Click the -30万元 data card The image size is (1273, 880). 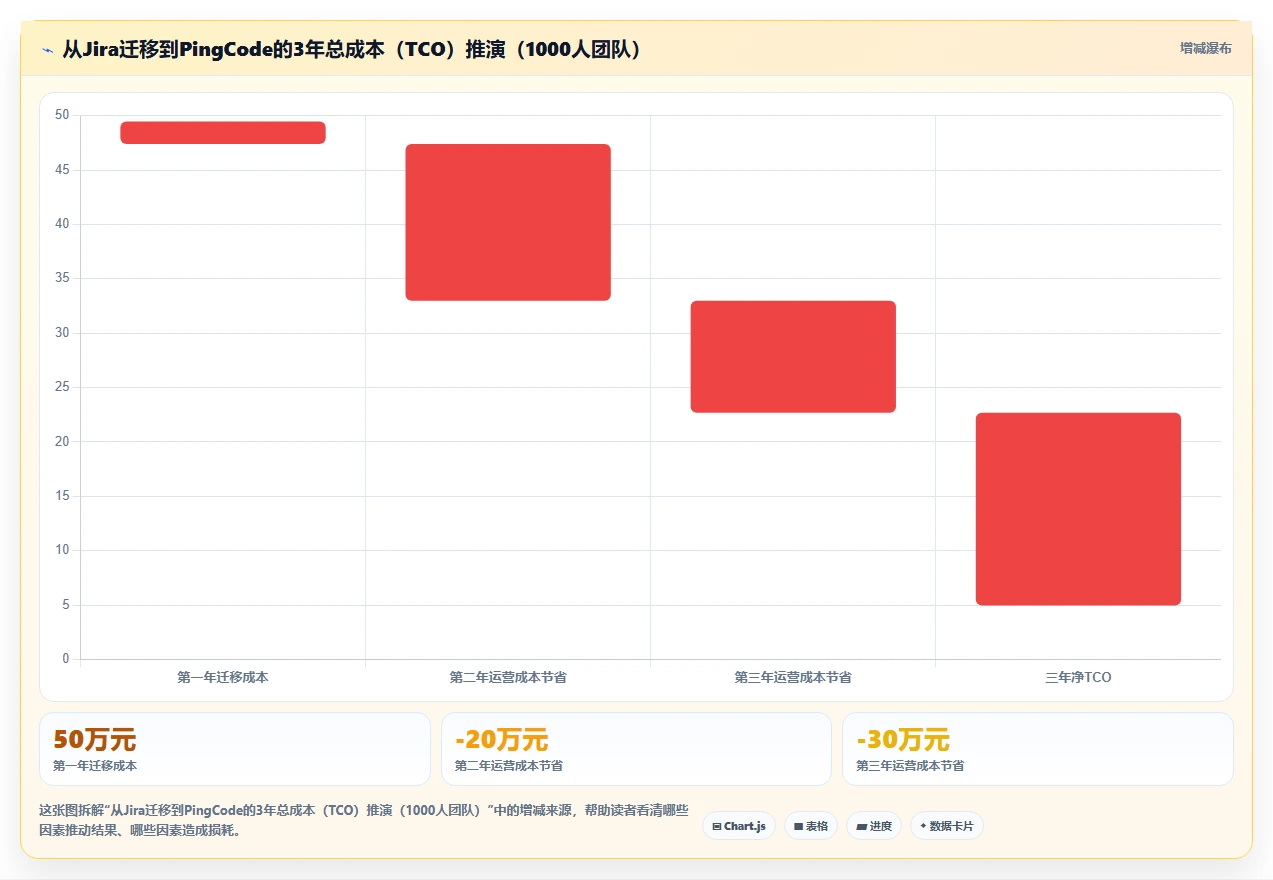point(1038,749)
